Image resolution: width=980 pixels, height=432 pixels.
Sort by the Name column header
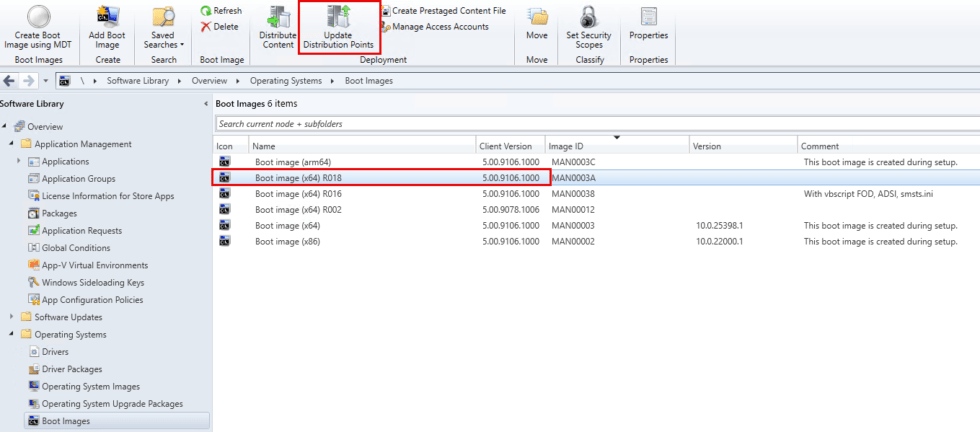362,146
